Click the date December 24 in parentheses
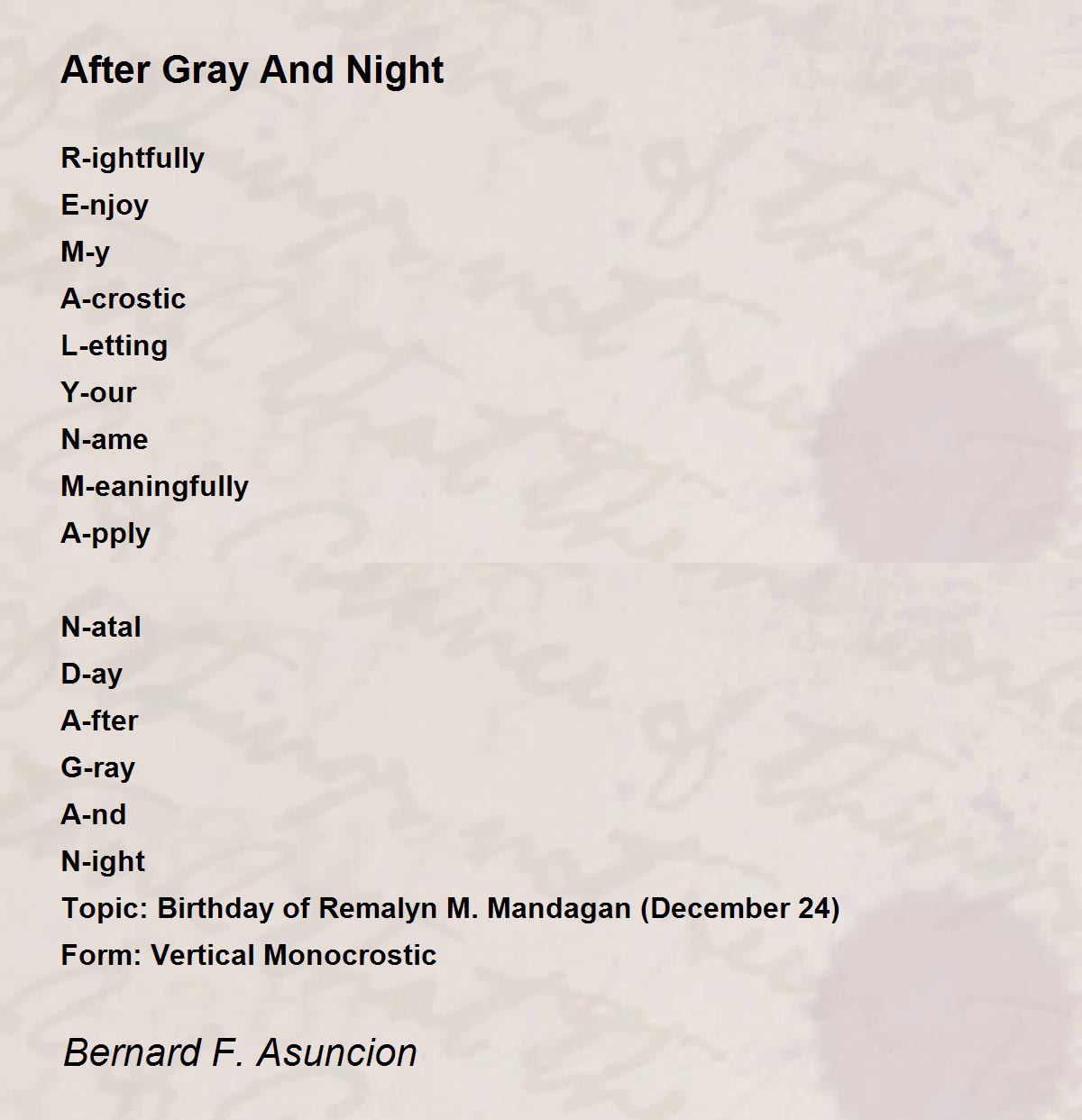This screenshot has height=1120, width=1082. tap(740, 908)
